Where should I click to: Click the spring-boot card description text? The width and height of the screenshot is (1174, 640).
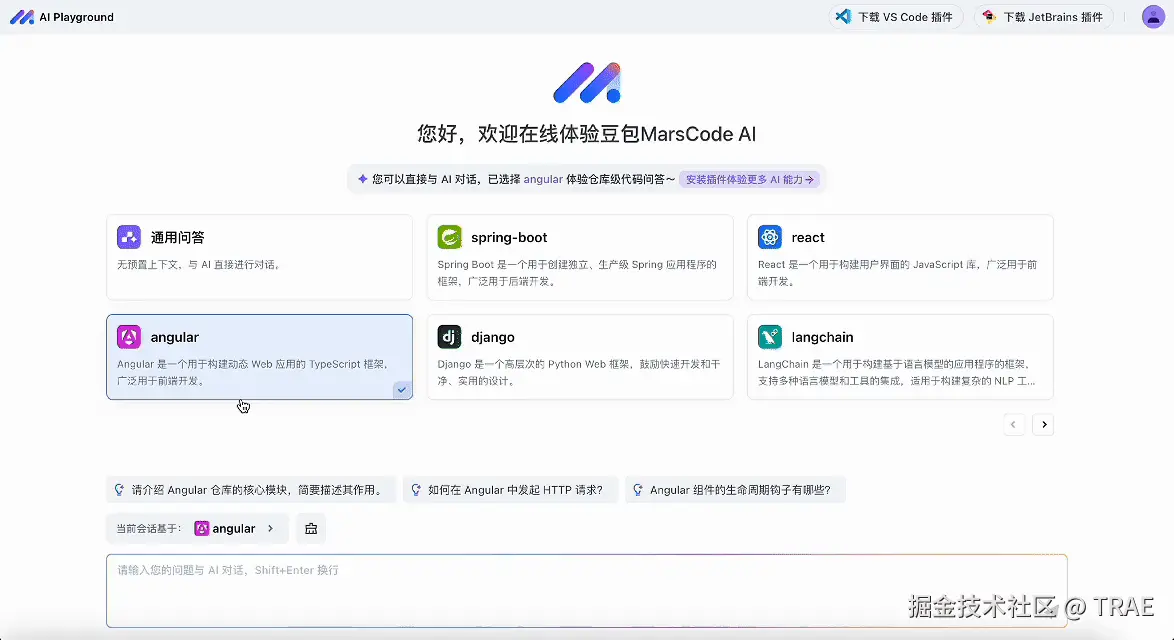point(577,272)
